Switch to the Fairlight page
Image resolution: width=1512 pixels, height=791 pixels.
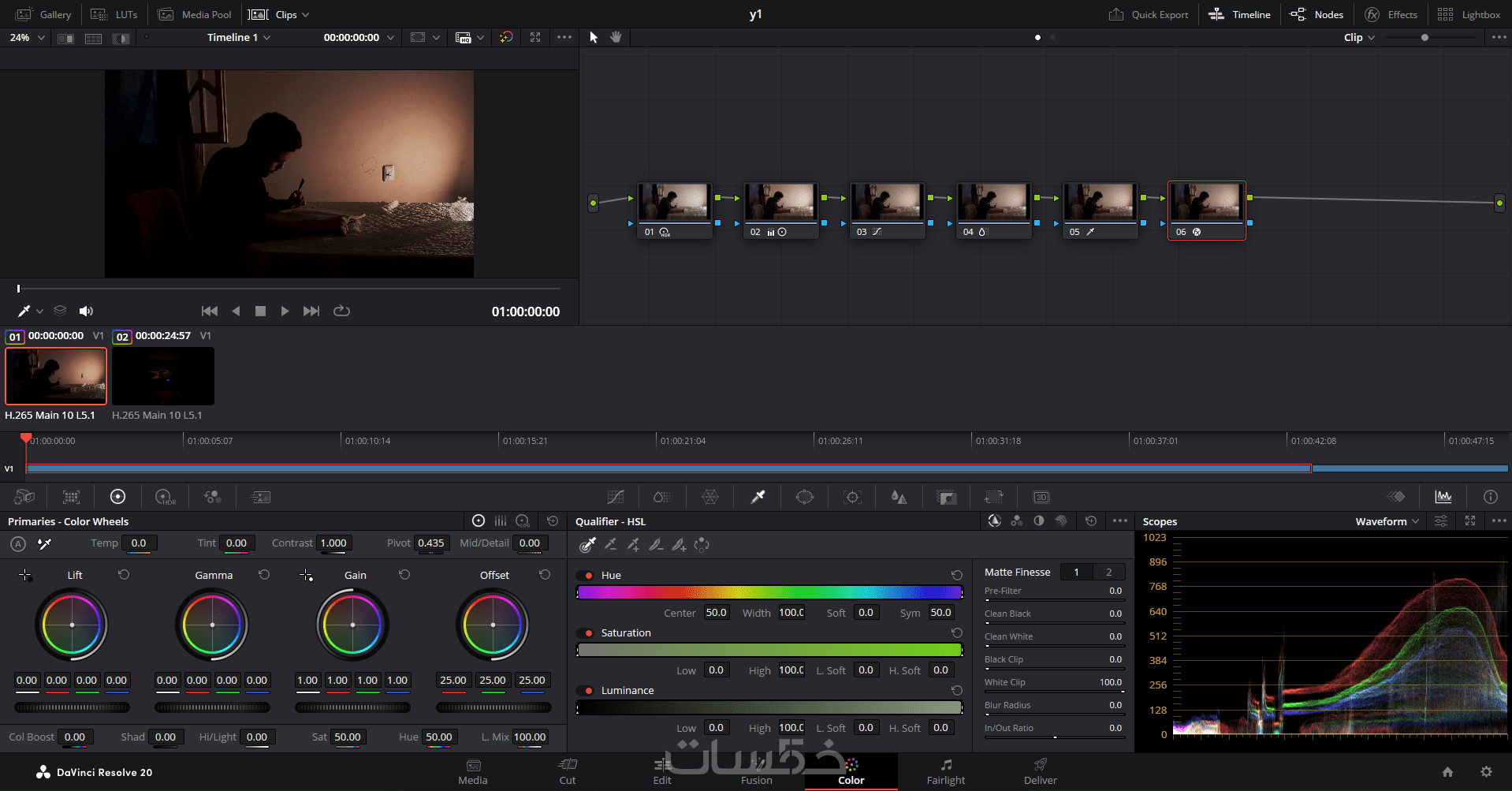945,771
